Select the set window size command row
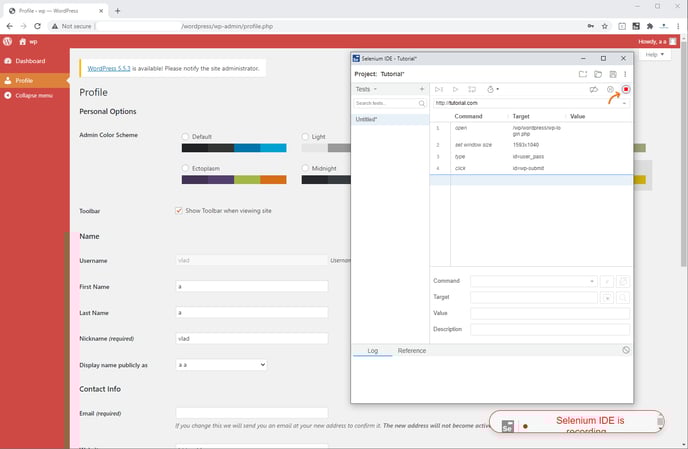The height and width of the screenshot is (449, 688). 531,145
